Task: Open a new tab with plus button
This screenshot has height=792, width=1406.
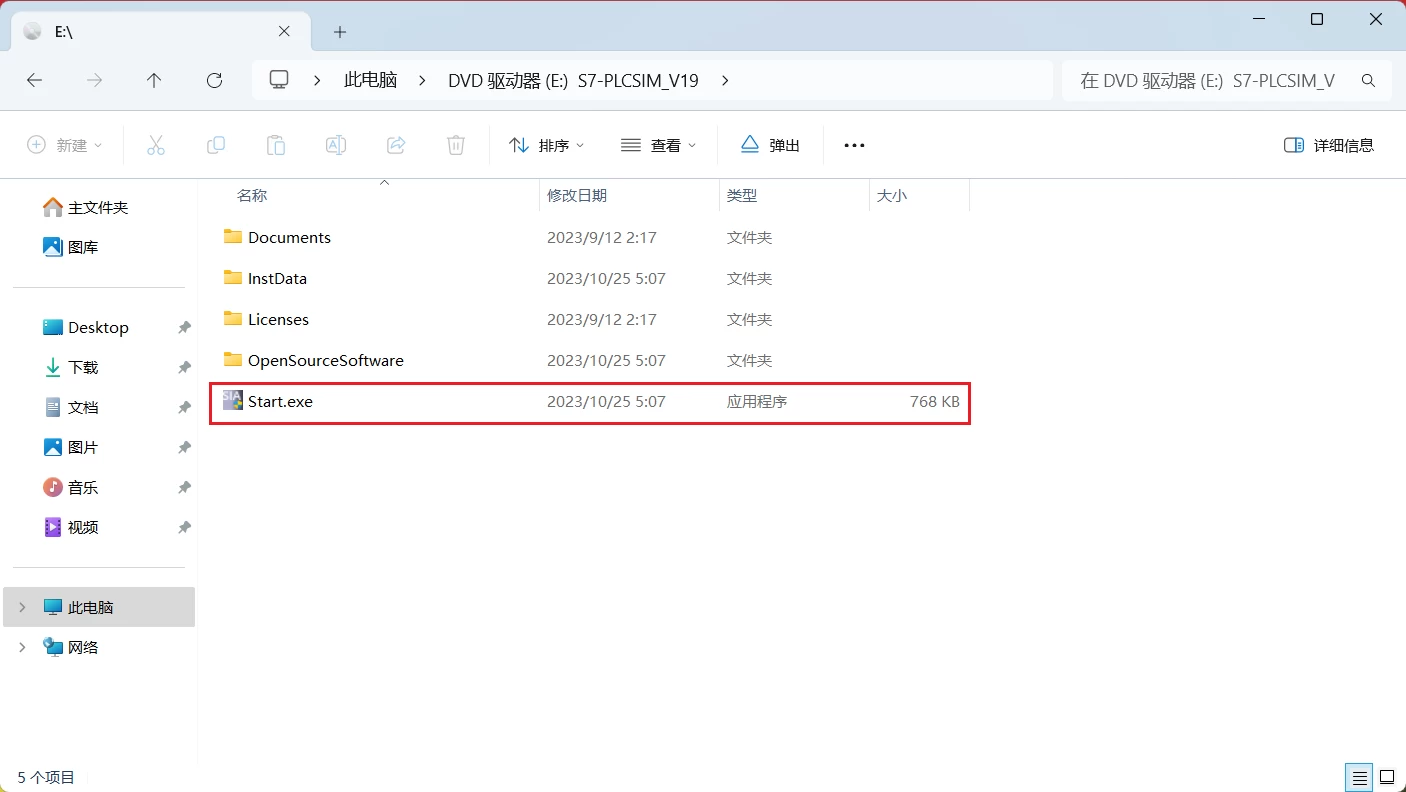Action: point(340,32)
